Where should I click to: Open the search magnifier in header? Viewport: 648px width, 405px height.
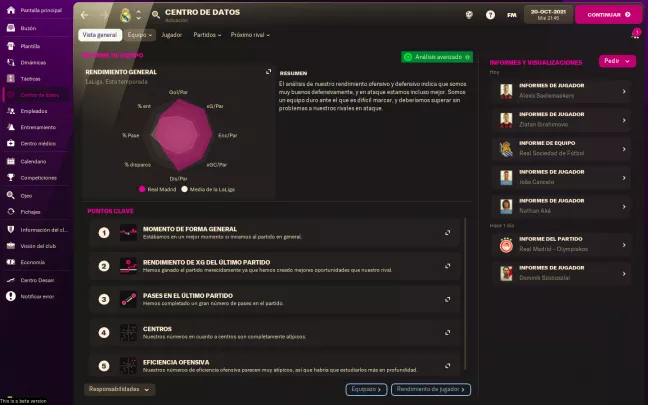coord(155,15)
